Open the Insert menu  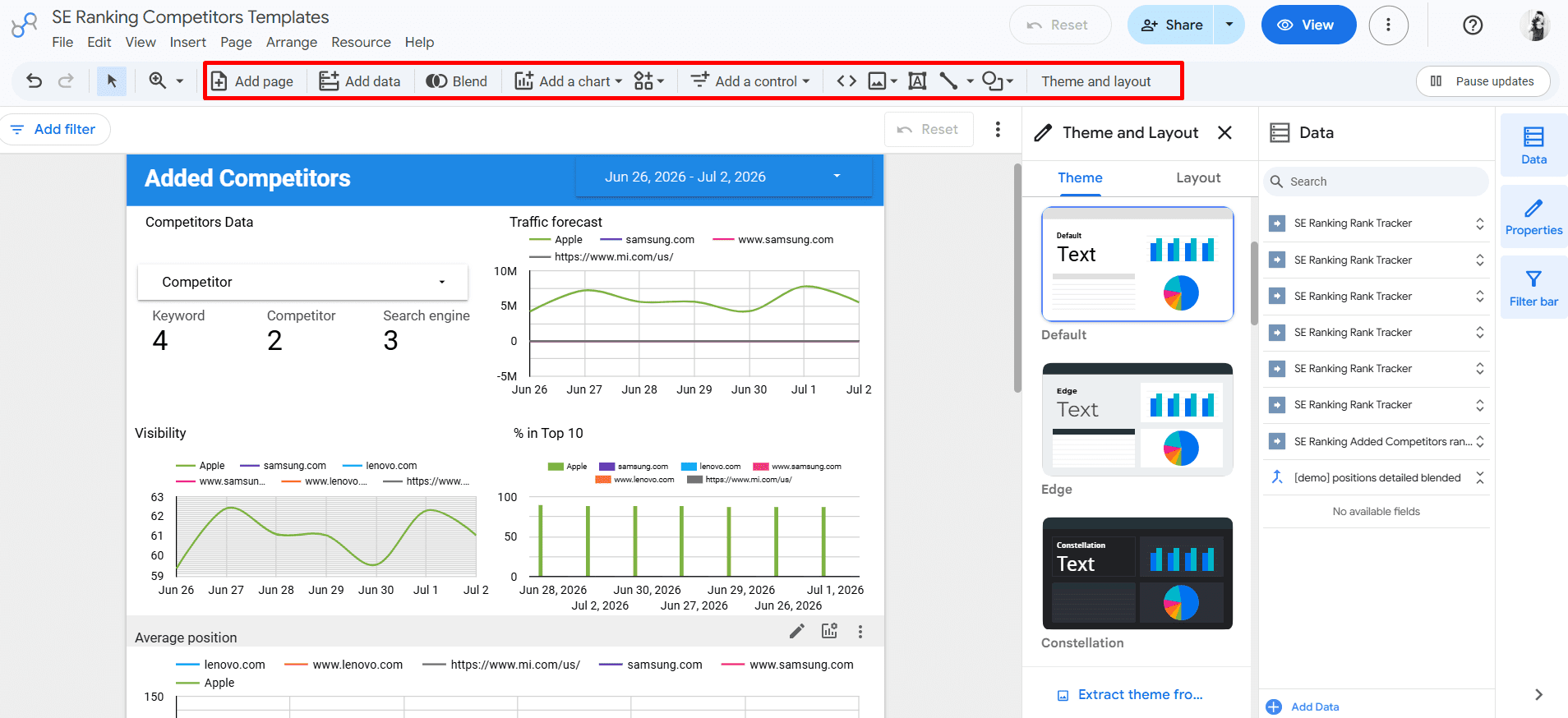[x=188, y=42]
